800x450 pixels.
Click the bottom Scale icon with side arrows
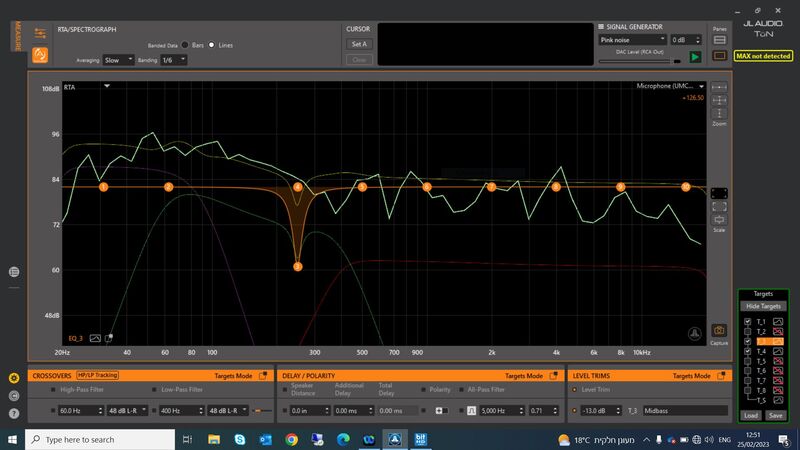(x=719, y=220)
